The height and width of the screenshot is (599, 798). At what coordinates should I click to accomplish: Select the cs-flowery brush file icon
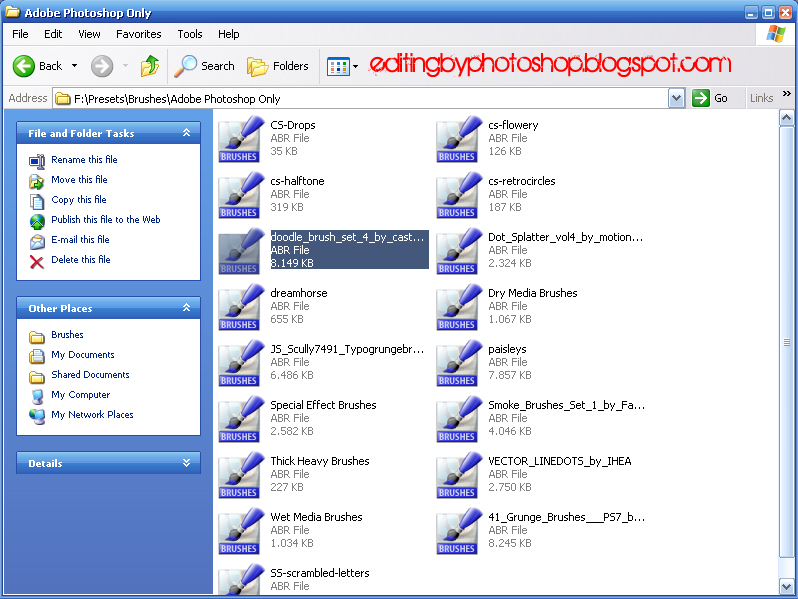(x=459, y=139)
